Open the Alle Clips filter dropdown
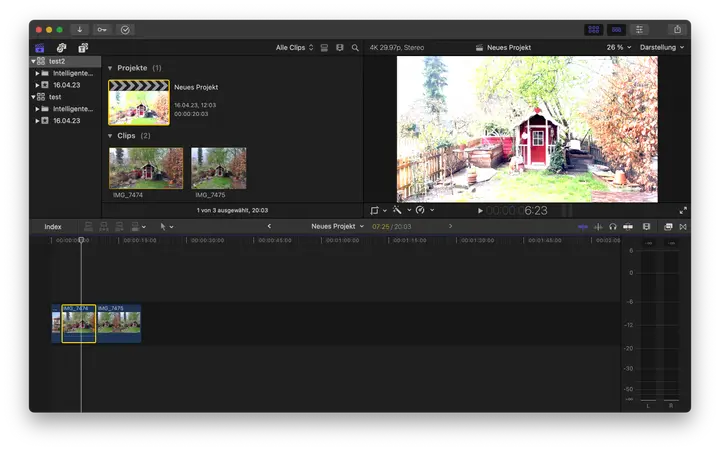Screen dimensions: 720x451 [294, 48]
